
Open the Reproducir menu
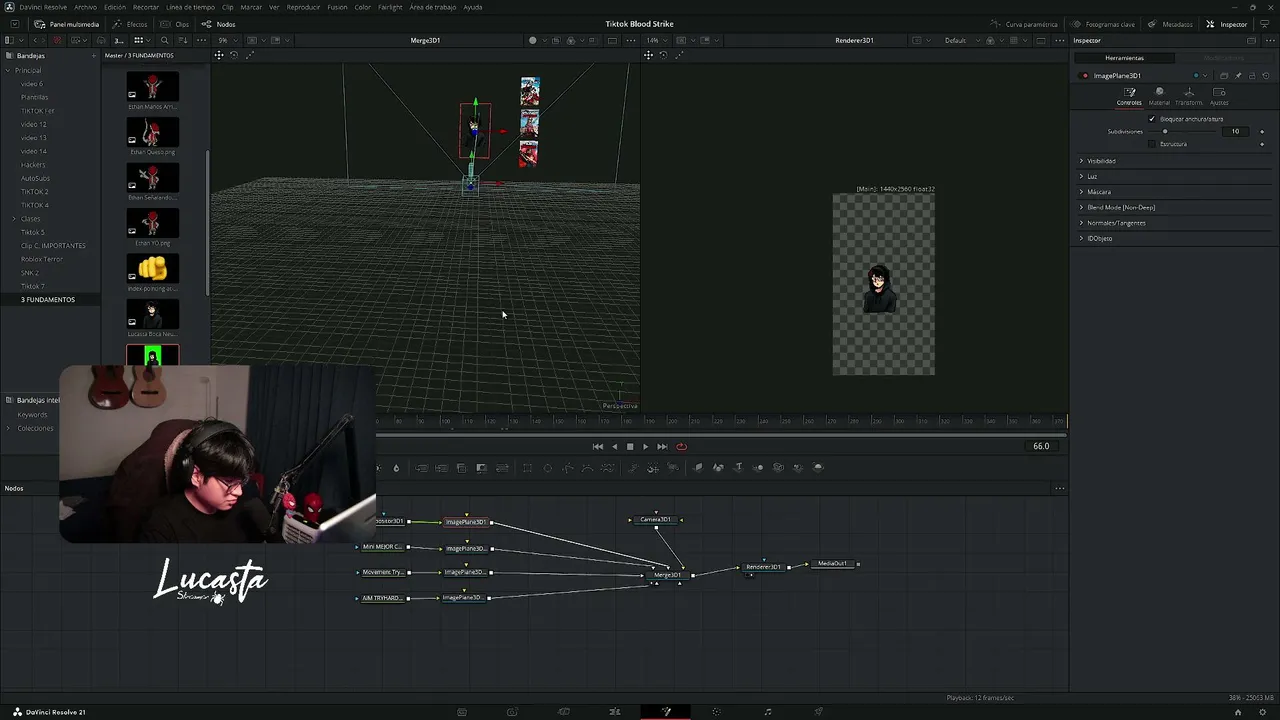303,7
